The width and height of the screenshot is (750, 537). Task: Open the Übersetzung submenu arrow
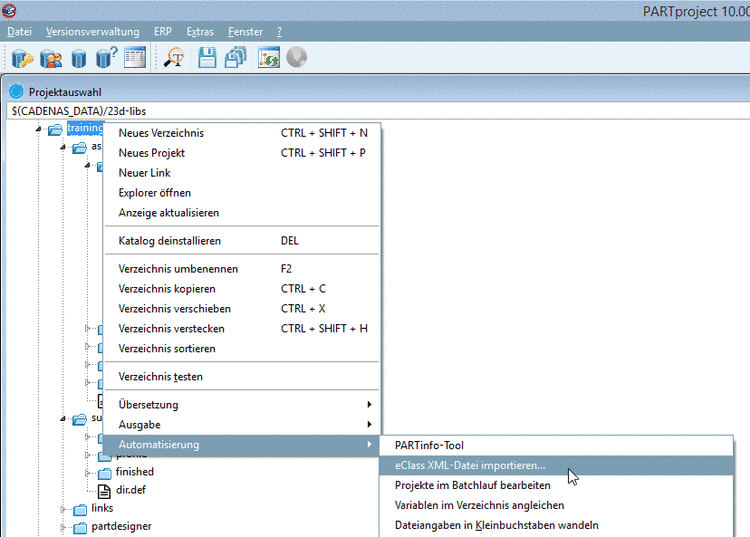[369, 405]
